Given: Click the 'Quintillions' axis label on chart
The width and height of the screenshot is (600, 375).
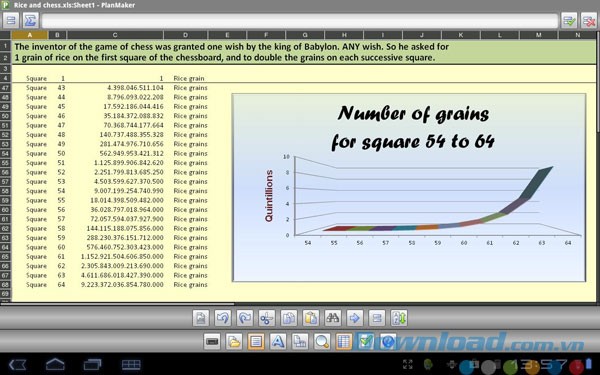Looking at the screenshot, I should click(269, 196).
